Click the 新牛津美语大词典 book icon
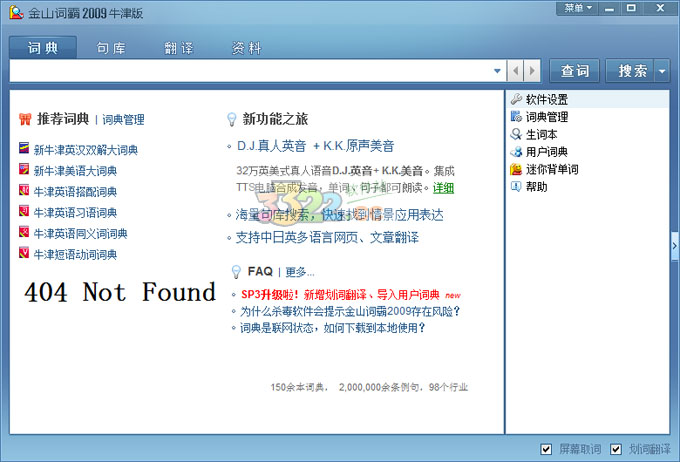The image size is (680, 462). tap(24, 169)
